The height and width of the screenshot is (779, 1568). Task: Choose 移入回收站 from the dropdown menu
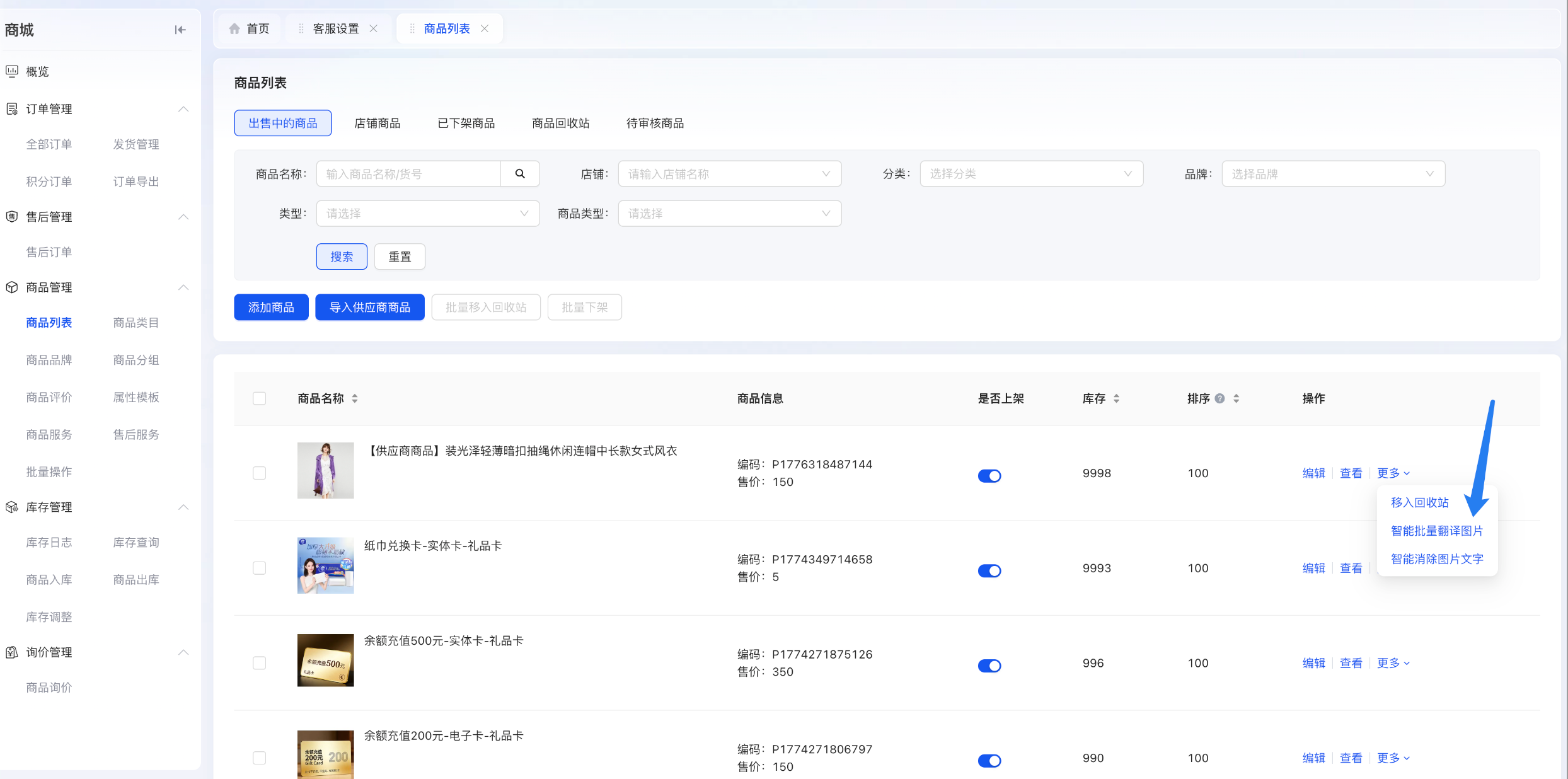1420,502
